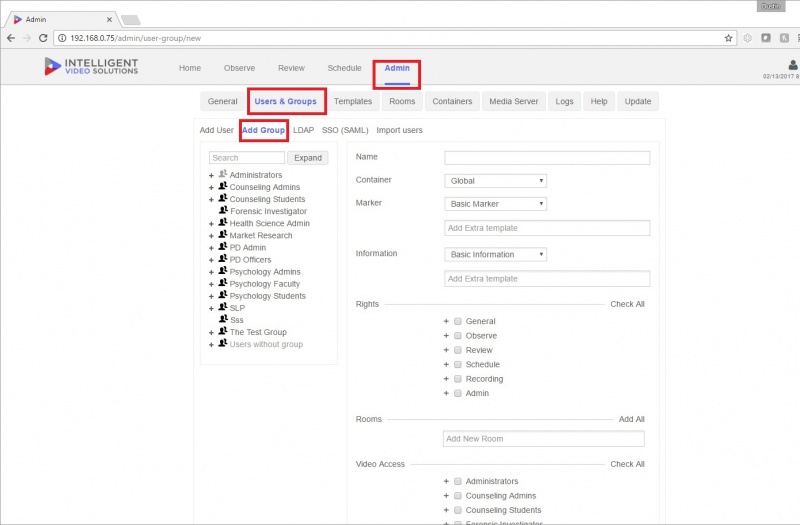Open the Marker dropdown Basic Marker
Screen dimensions: 800x525
click(x=495, y=204)
